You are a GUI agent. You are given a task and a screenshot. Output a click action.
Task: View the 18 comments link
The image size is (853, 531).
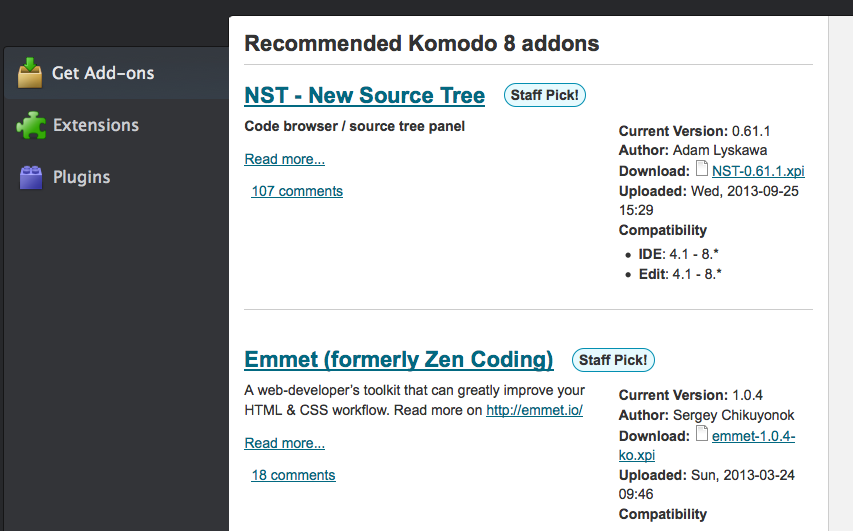click(293, 475)
